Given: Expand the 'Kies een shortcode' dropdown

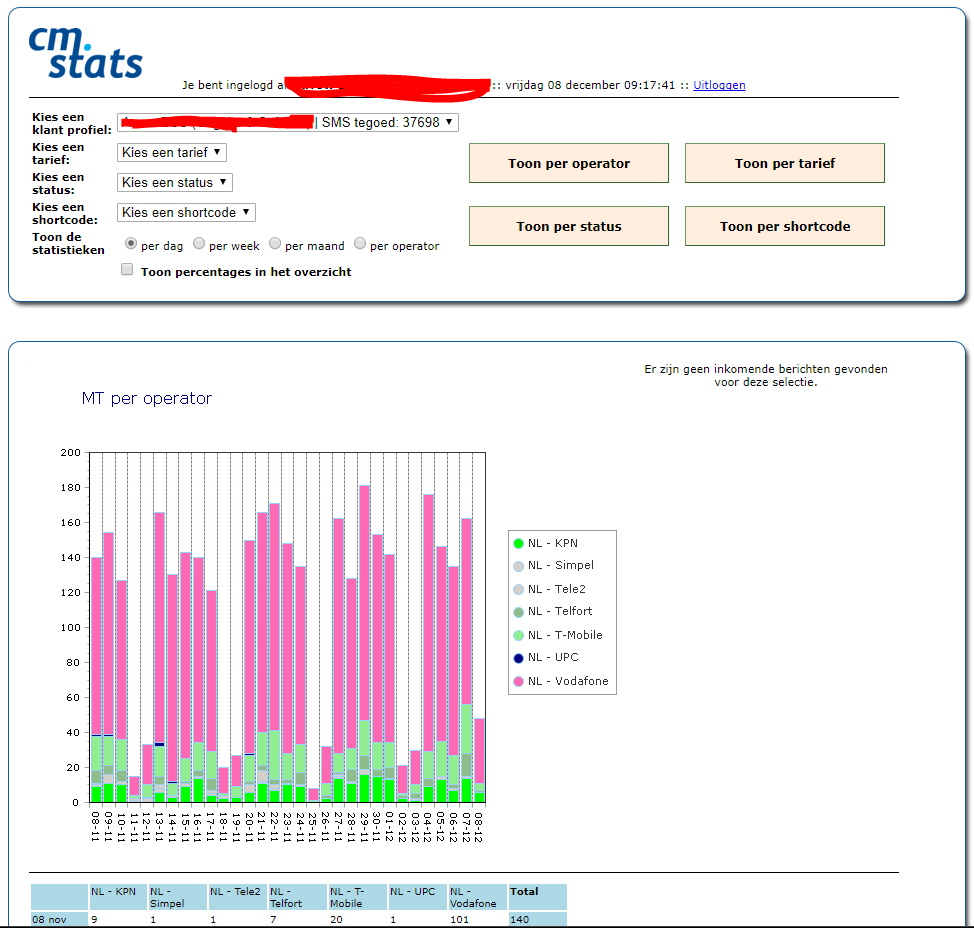Looking at the screenshot, I should tap(186, 212).
